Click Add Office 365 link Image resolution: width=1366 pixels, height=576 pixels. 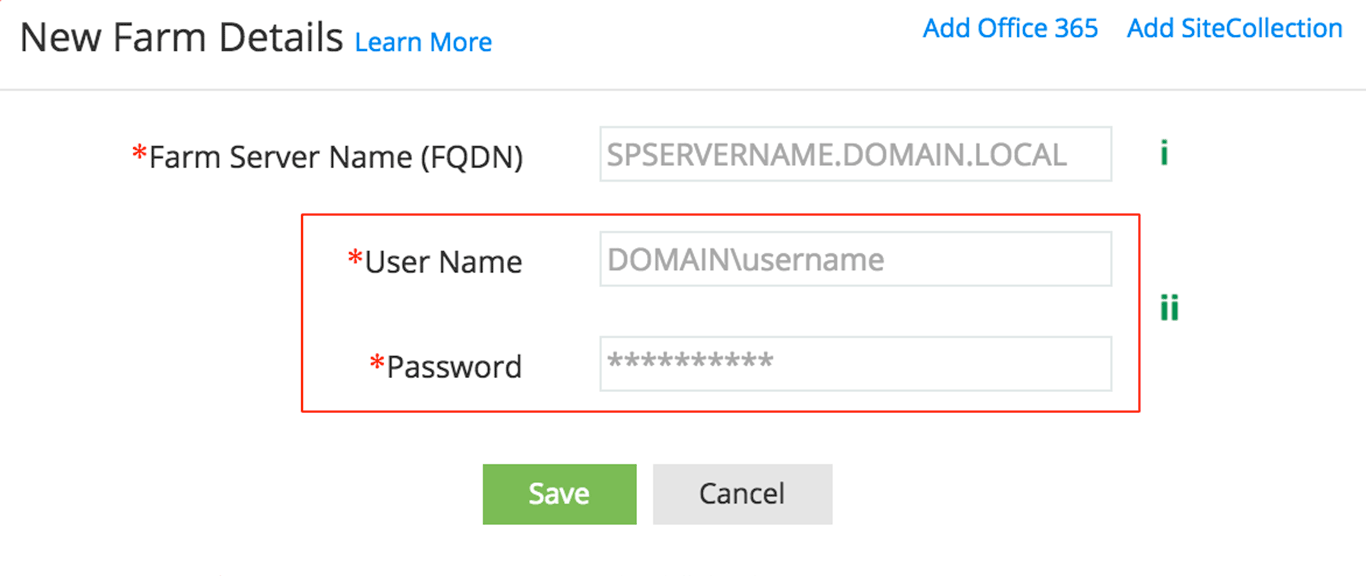pyautogui.click(x=1010, y=28)
